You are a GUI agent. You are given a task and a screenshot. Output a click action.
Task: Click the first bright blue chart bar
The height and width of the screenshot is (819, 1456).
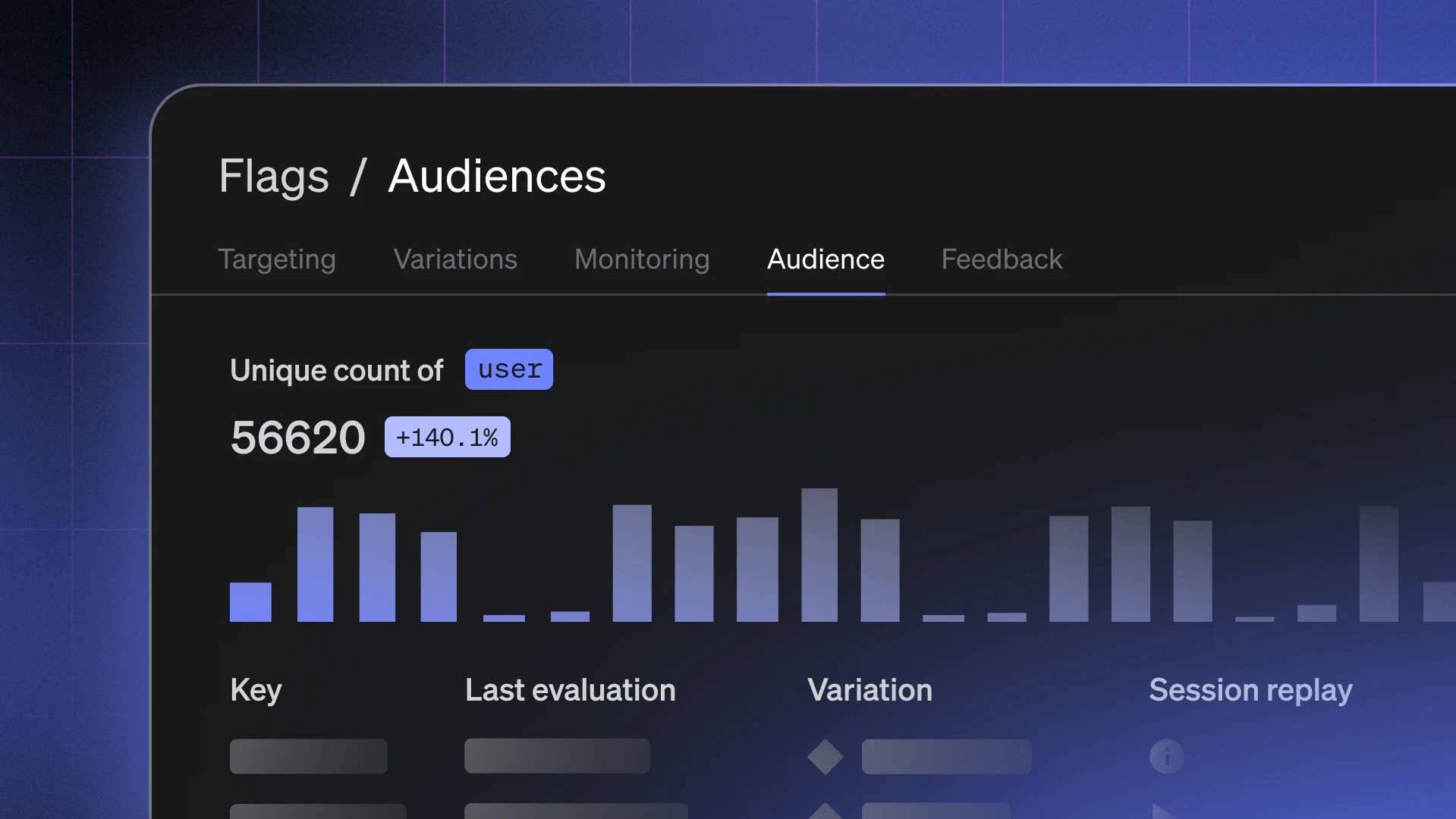[250, 602]
